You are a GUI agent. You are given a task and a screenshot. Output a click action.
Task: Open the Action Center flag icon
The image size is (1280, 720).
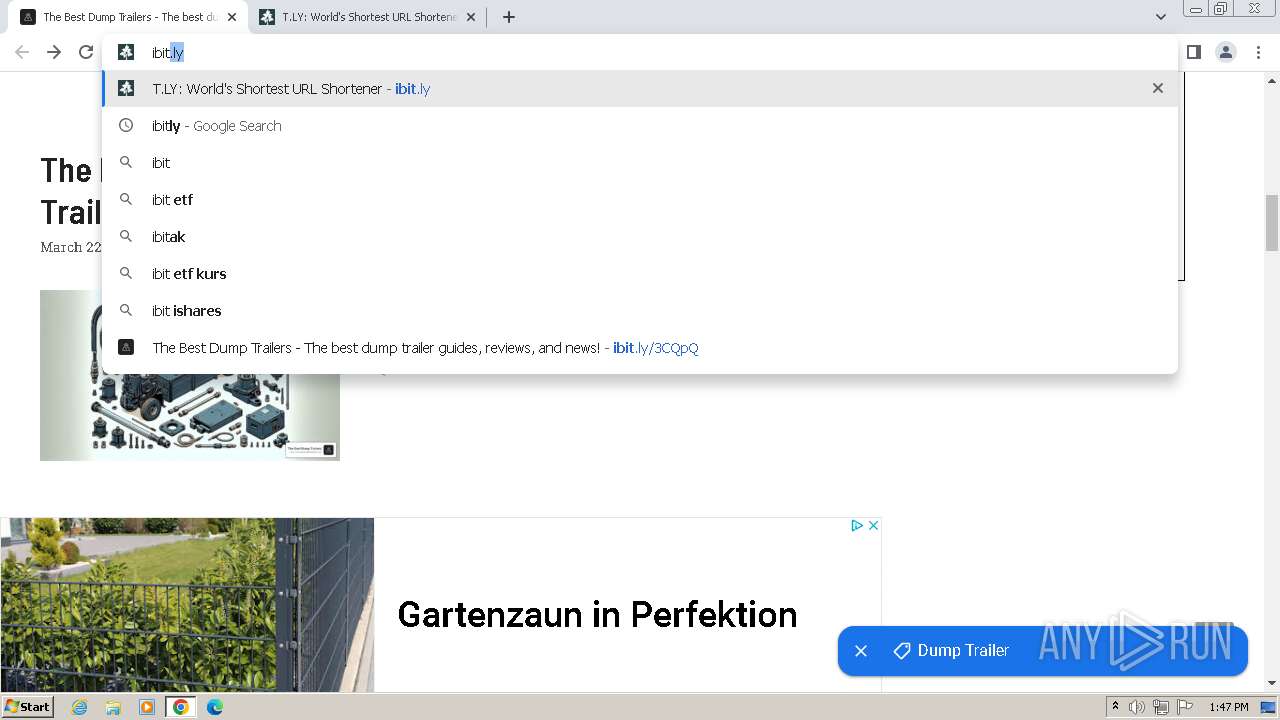tap(1185, 707)
